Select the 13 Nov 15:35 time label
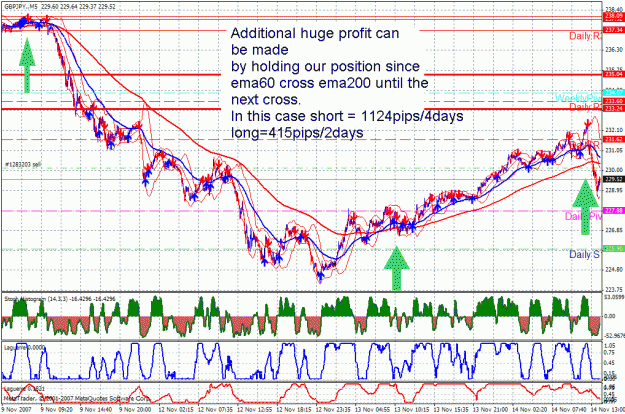This screenshot has width=625, height=414. [x=450, y=410]
